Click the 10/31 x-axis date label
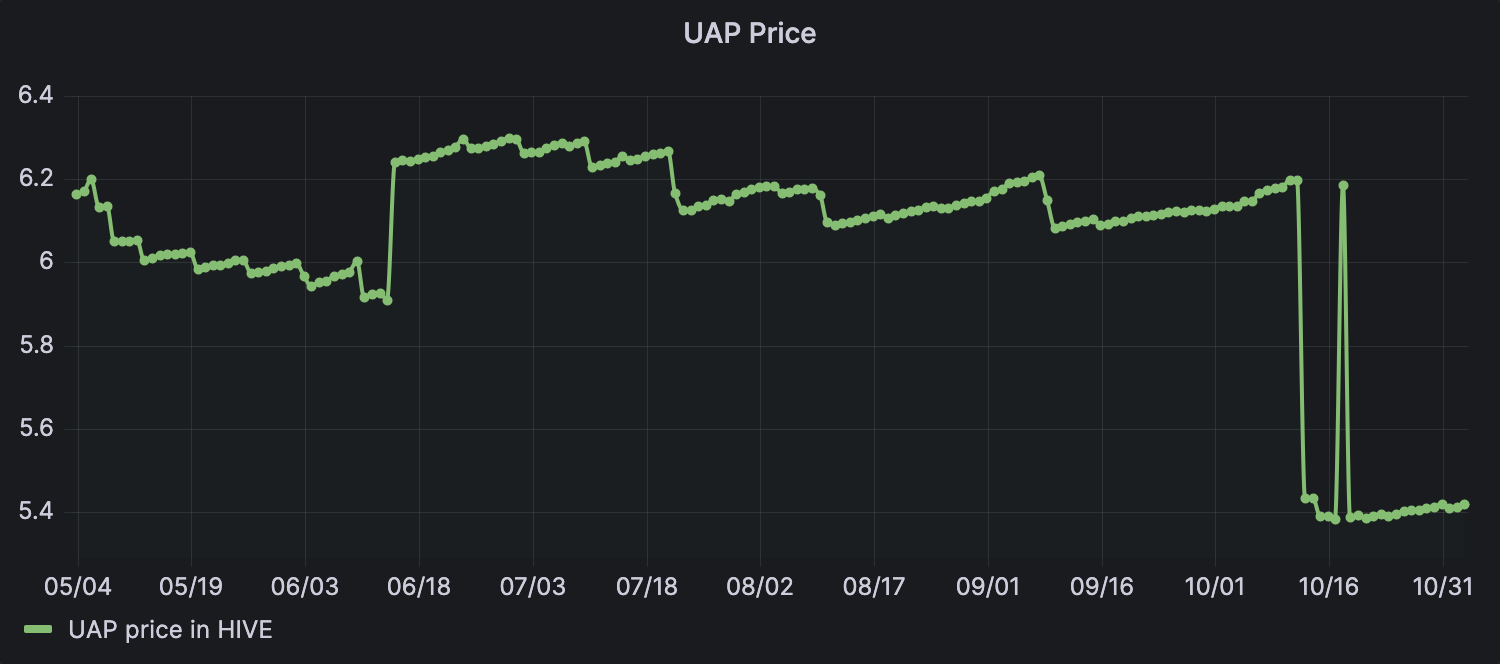This screenshot has height=664, width=1500. [x=1443, y=586]
